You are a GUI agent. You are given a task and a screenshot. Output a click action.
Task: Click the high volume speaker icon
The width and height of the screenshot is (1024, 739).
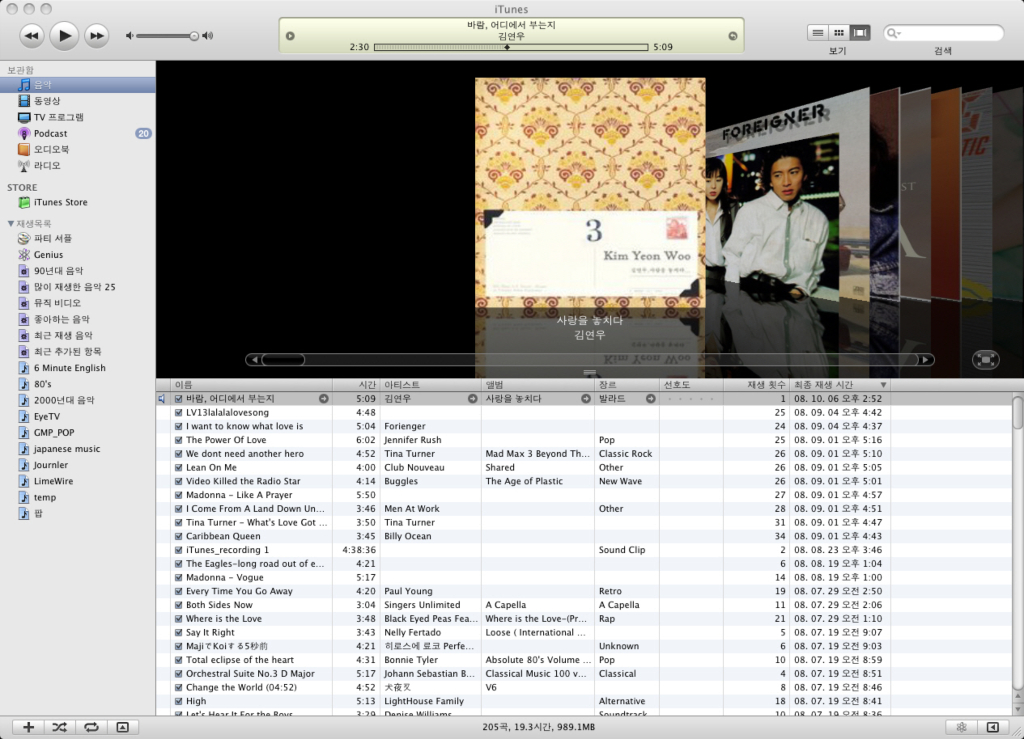[208, 36]
